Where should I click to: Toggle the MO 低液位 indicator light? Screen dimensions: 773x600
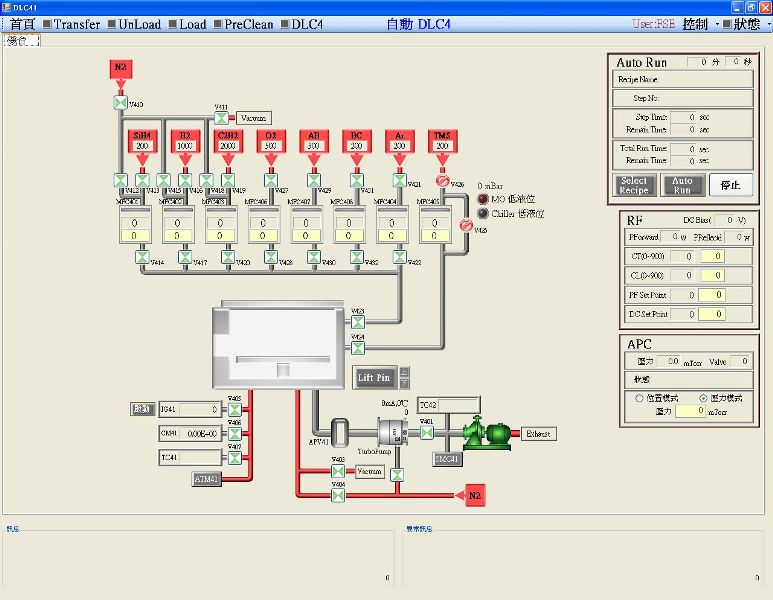pyautogui.click(x=483, y=199)
